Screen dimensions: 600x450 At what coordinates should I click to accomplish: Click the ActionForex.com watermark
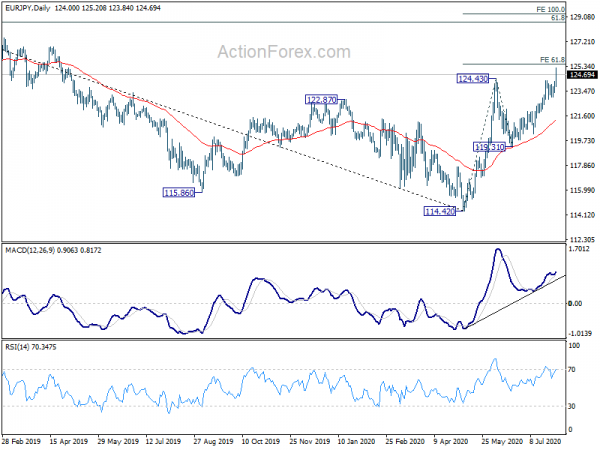[284, 52]
